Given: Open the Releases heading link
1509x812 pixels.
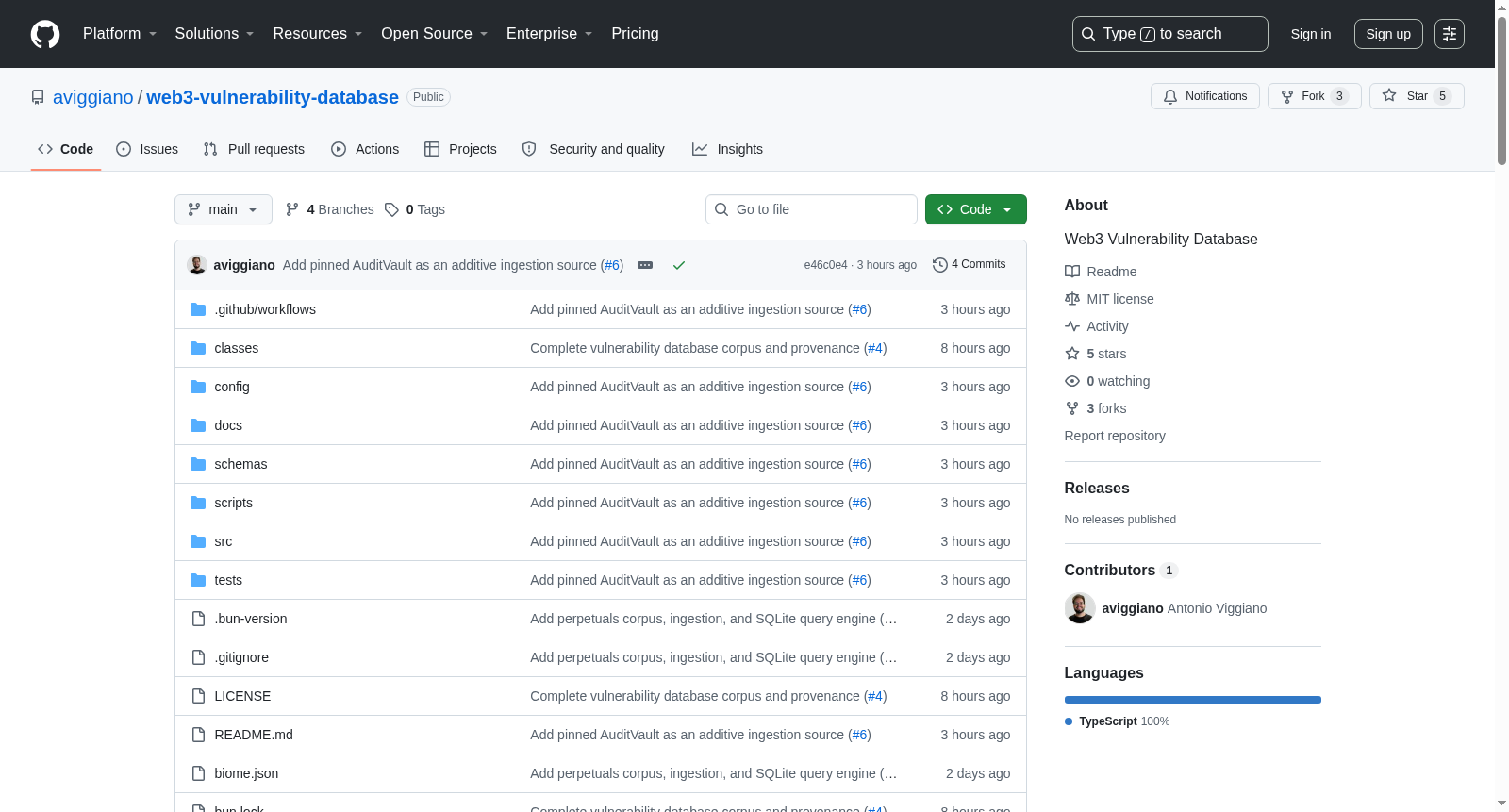Looking at the screenshot, I should (1097, 488).
